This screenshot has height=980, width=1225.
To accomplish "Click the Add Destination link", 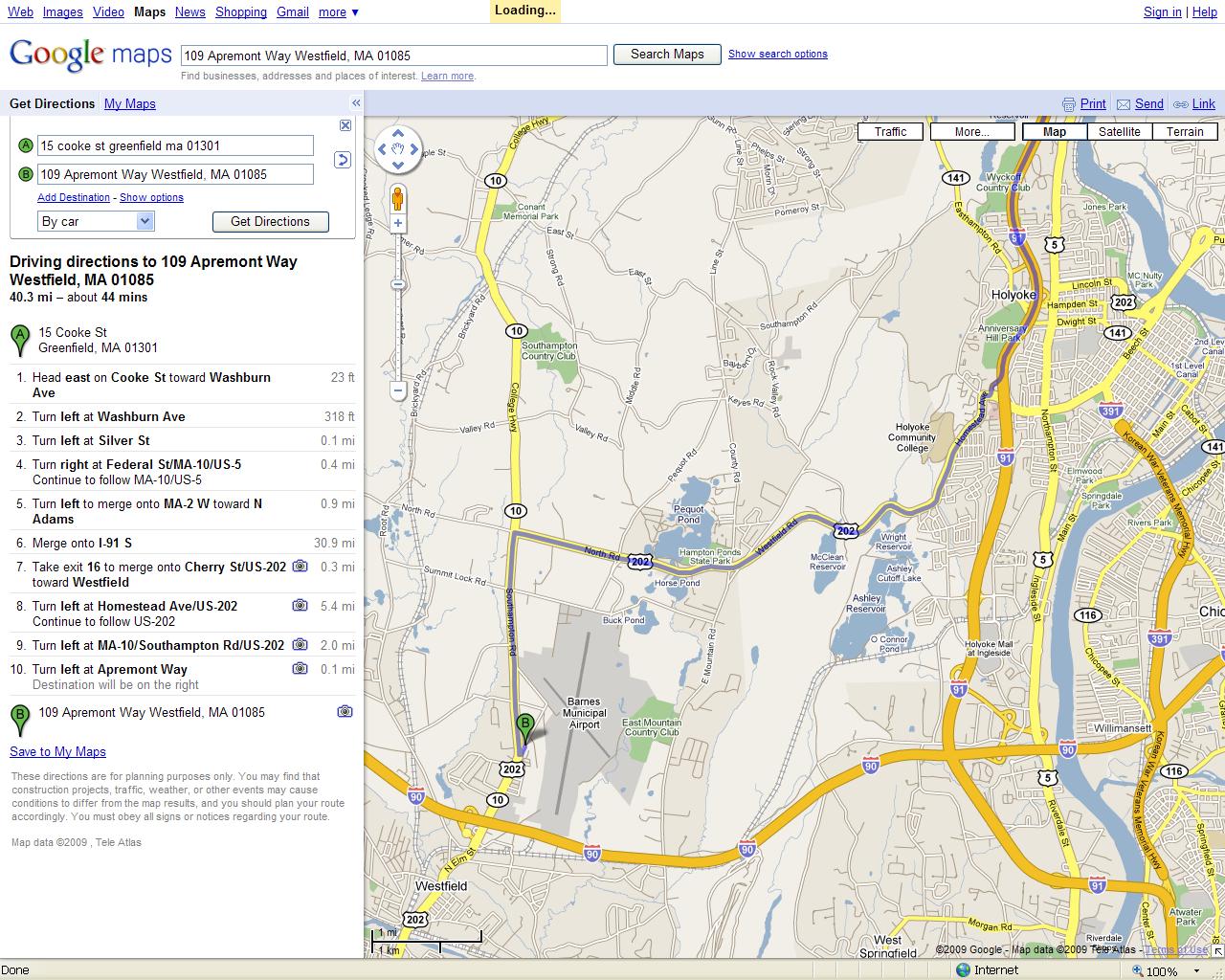I will (74, 197).
